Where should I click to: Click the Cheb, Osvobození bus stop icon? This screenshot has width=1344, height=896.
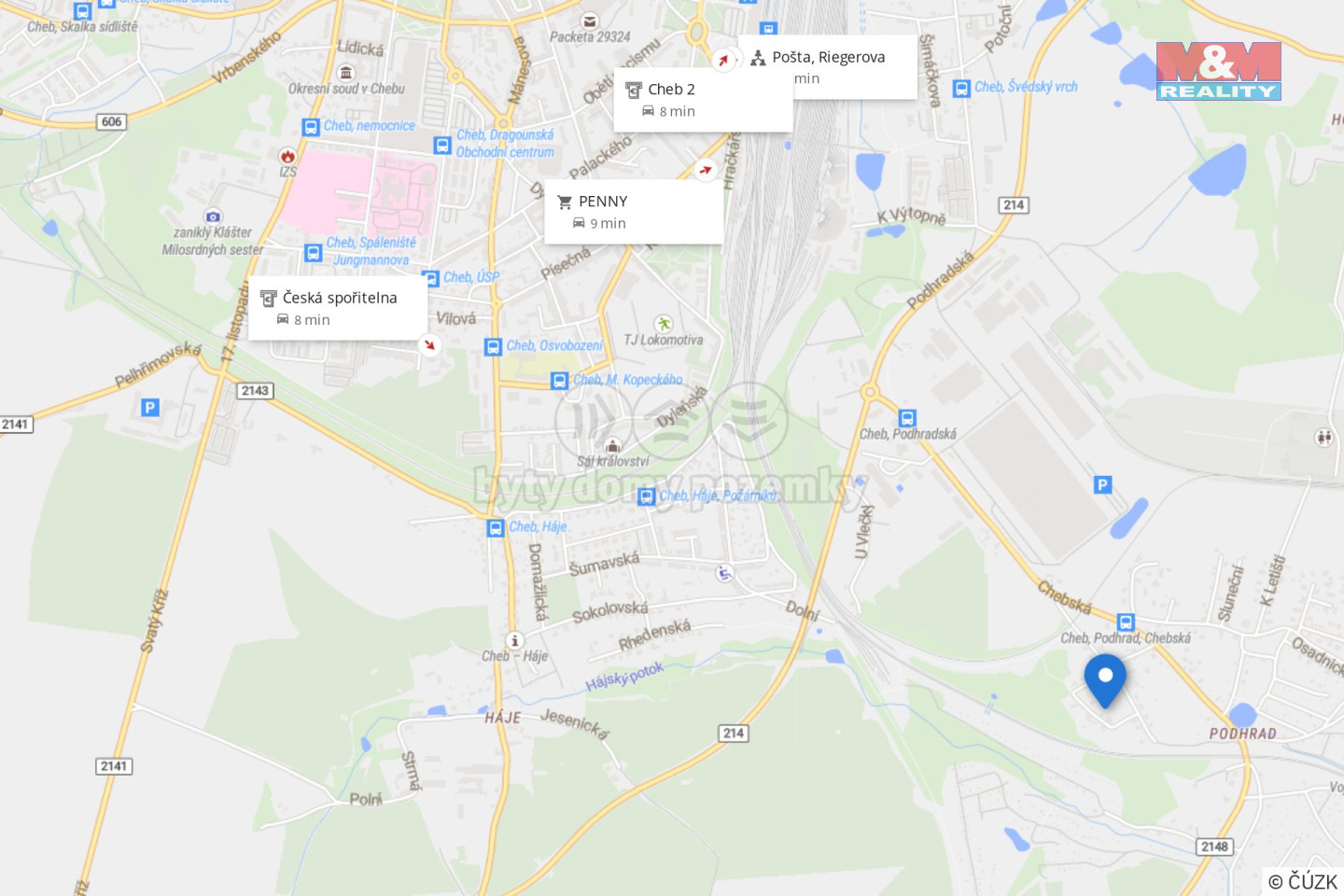pyautogui.click(x=493, y=347)
